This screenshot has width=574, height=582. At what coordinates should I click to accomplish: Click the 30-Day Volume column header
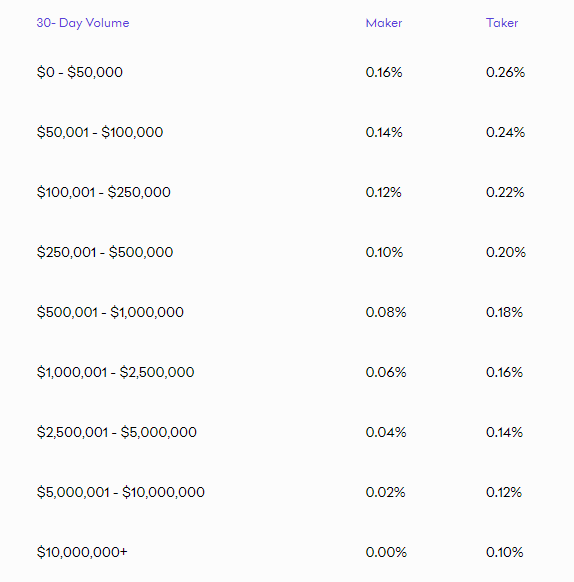coord(83,23)
